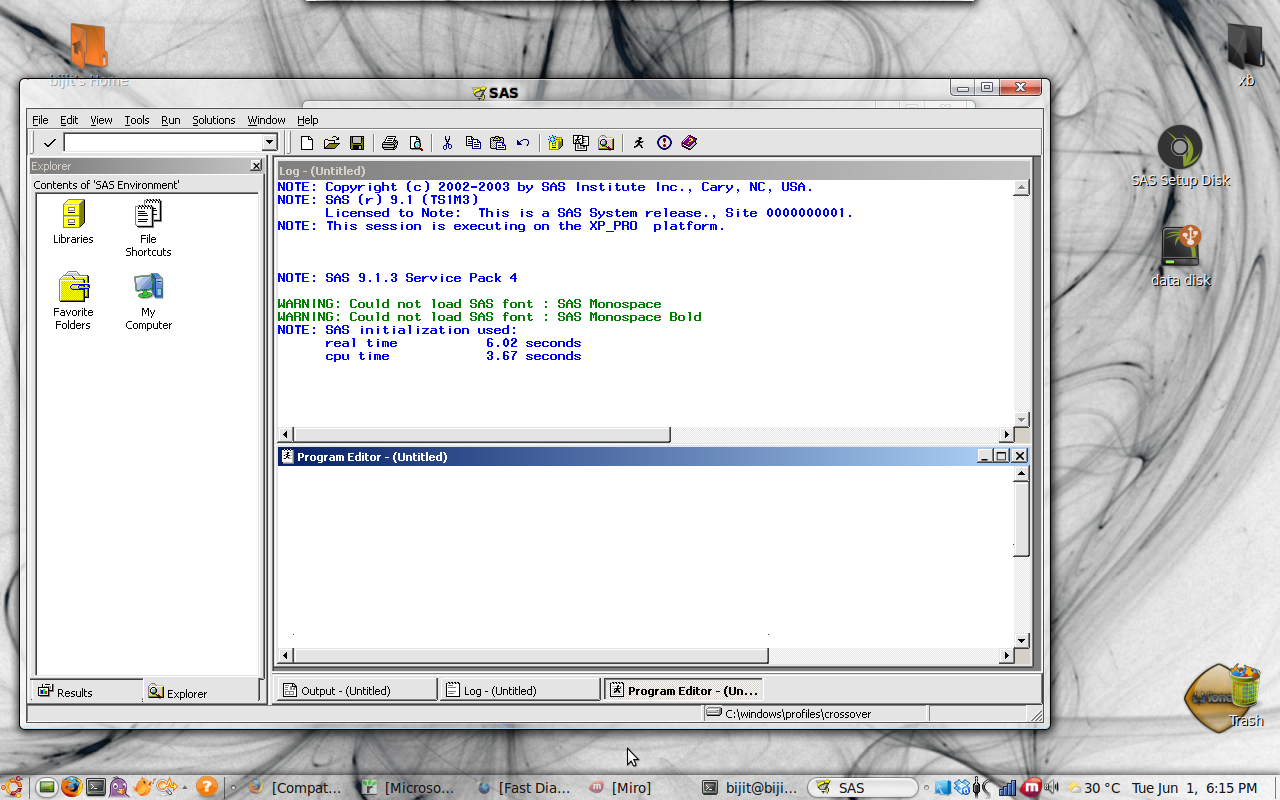The width and height of the screenshot is (1280, 800).
Task: Open SAS Help via the book icon
Action: click(x=689, y=142)
